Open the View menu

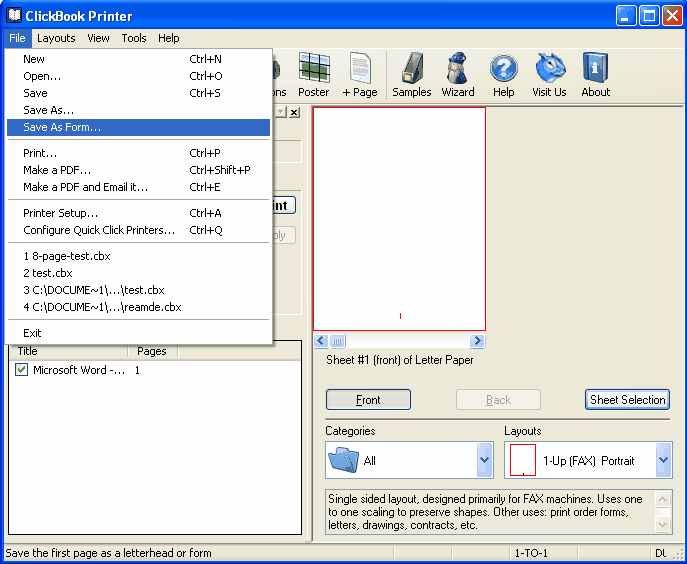(x=98, y=38)
